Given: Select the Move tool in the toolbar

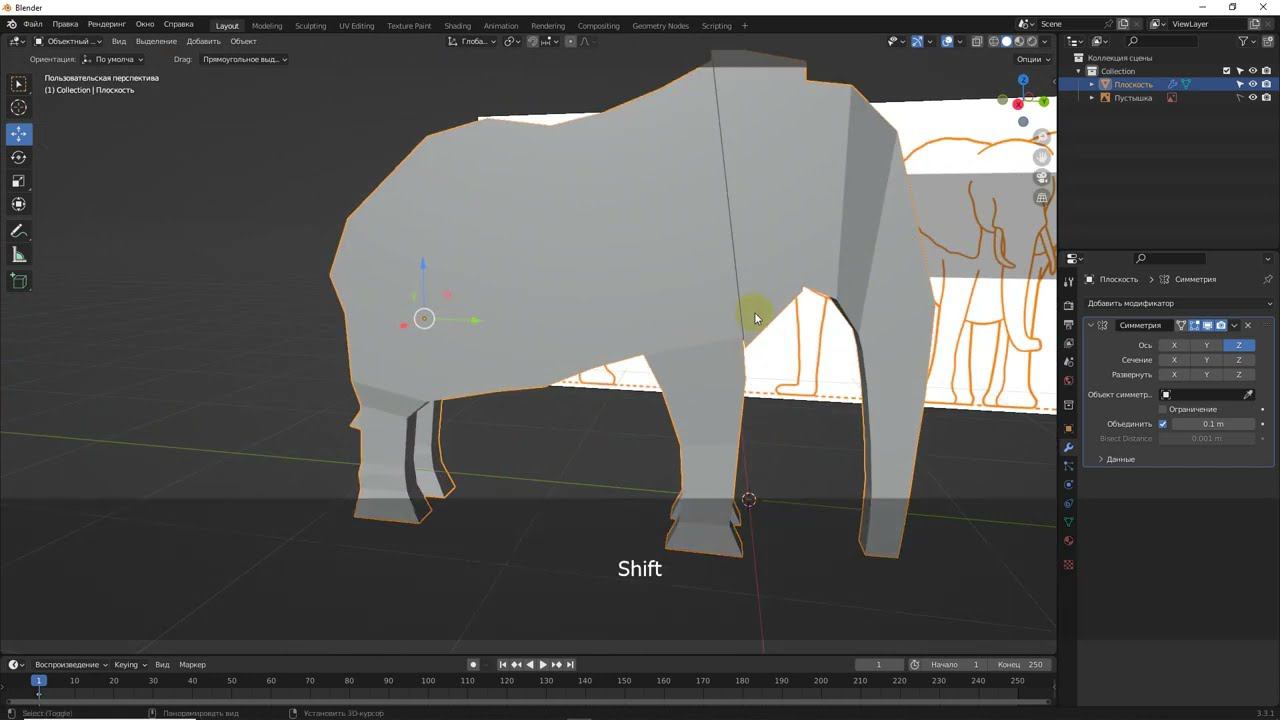Looking at the screenshot, I should pyautogui.click(x=18, y=133).
